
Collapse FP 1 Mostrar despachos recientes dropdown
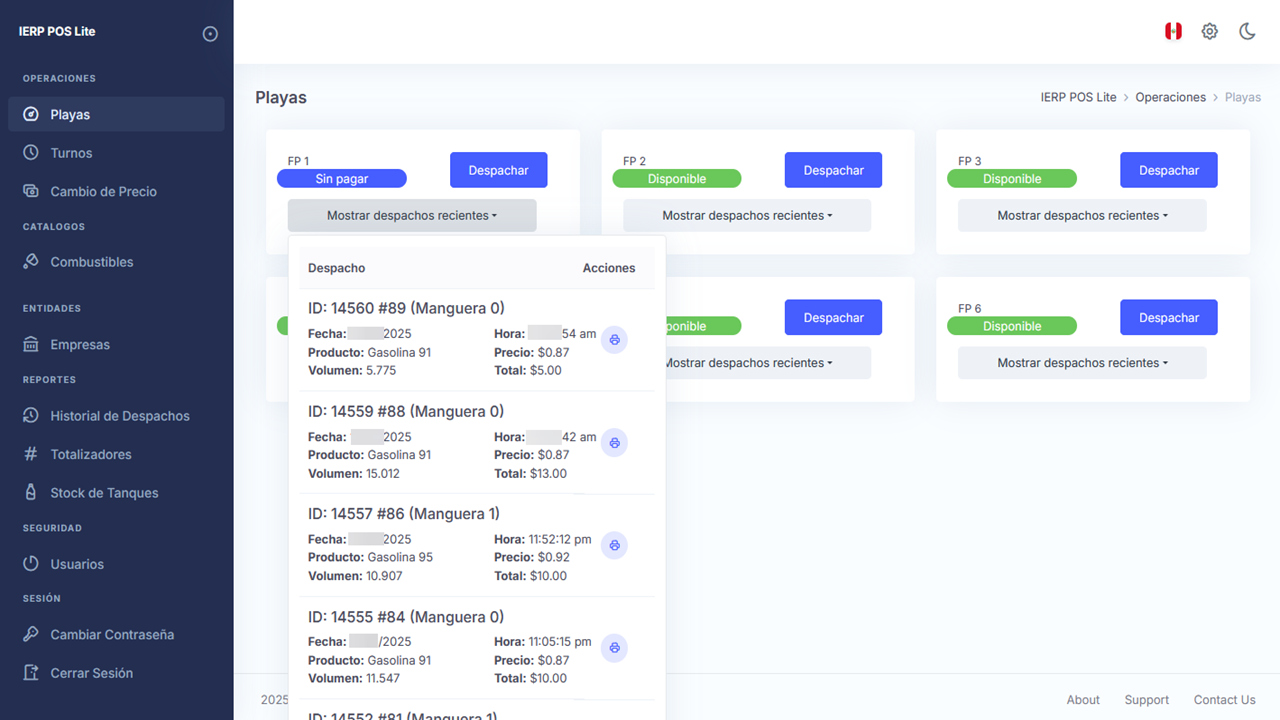412,215
